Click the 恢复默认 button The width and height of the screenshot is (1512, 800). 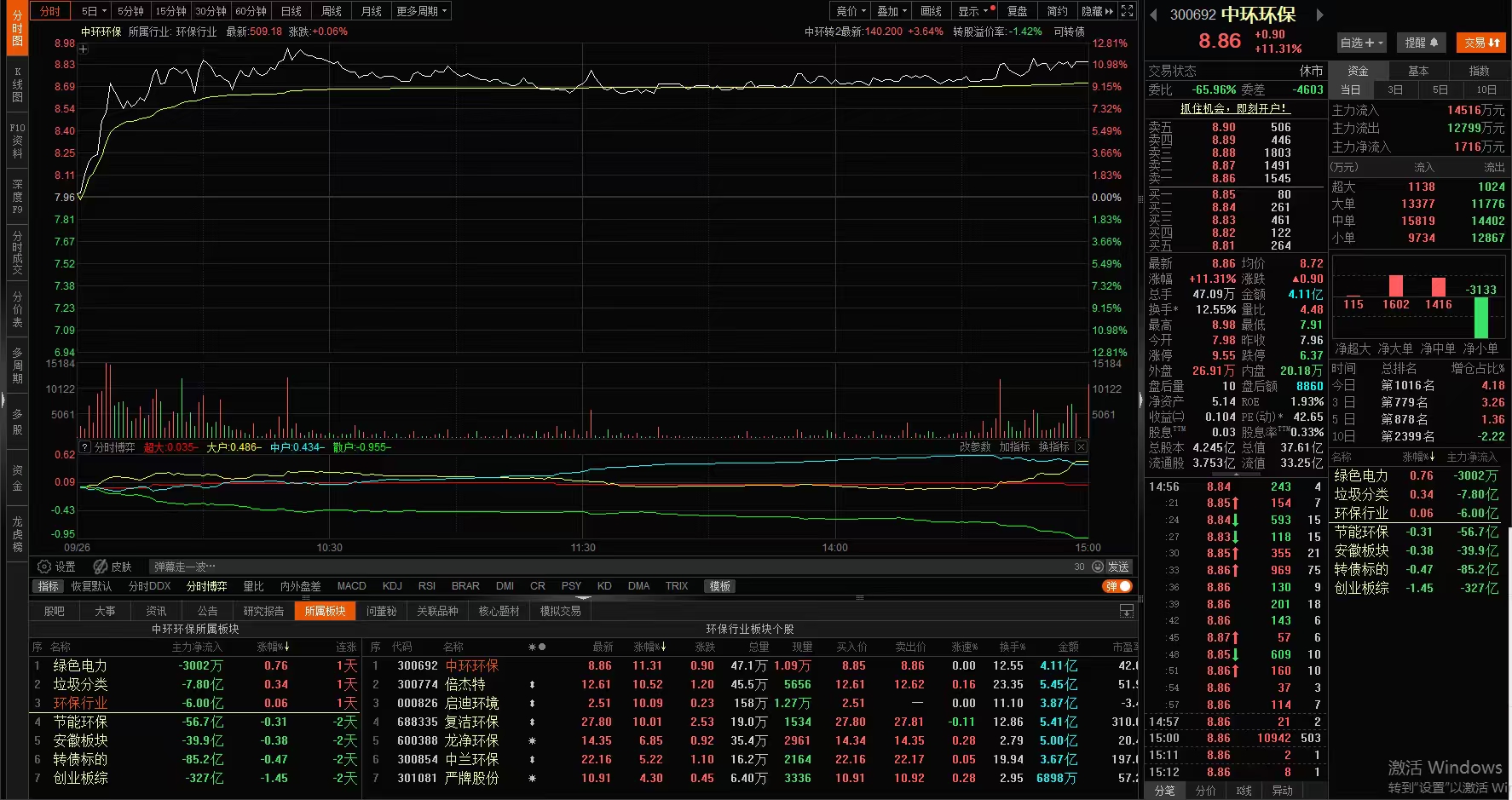click(x=91, y=586)
